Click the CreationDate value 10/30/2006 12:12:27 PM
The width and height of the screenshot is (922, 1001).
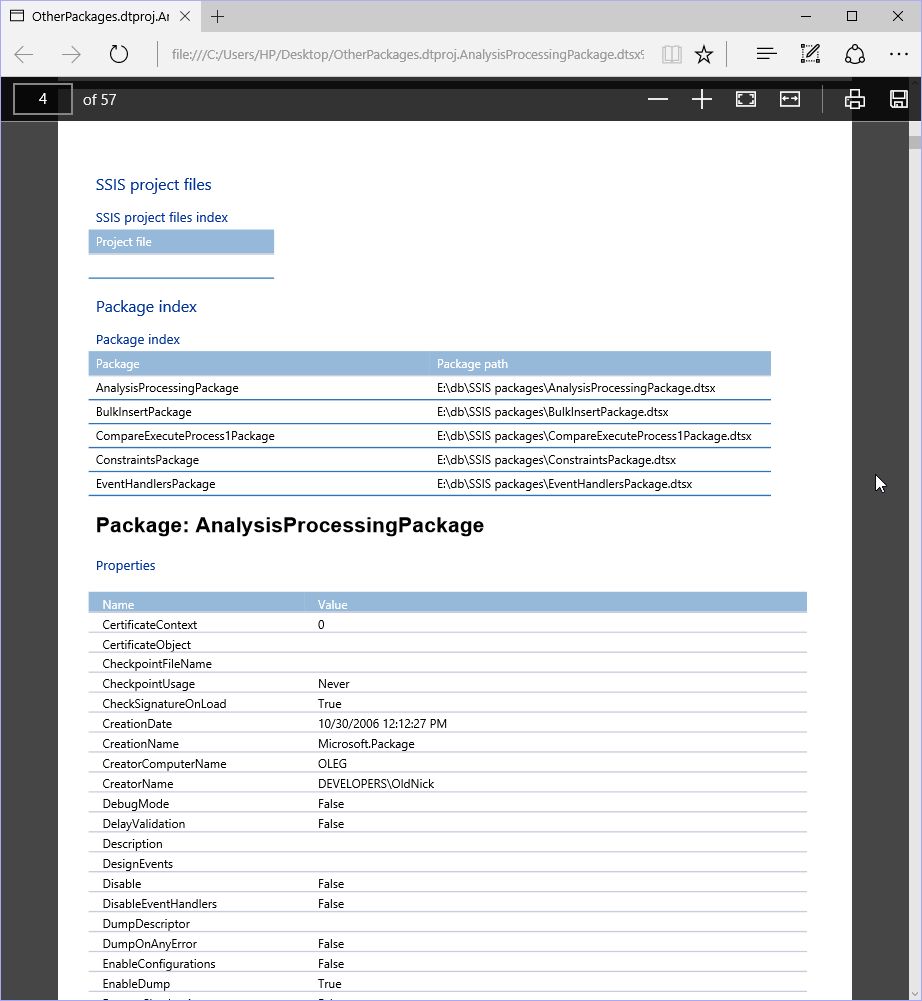382,724
